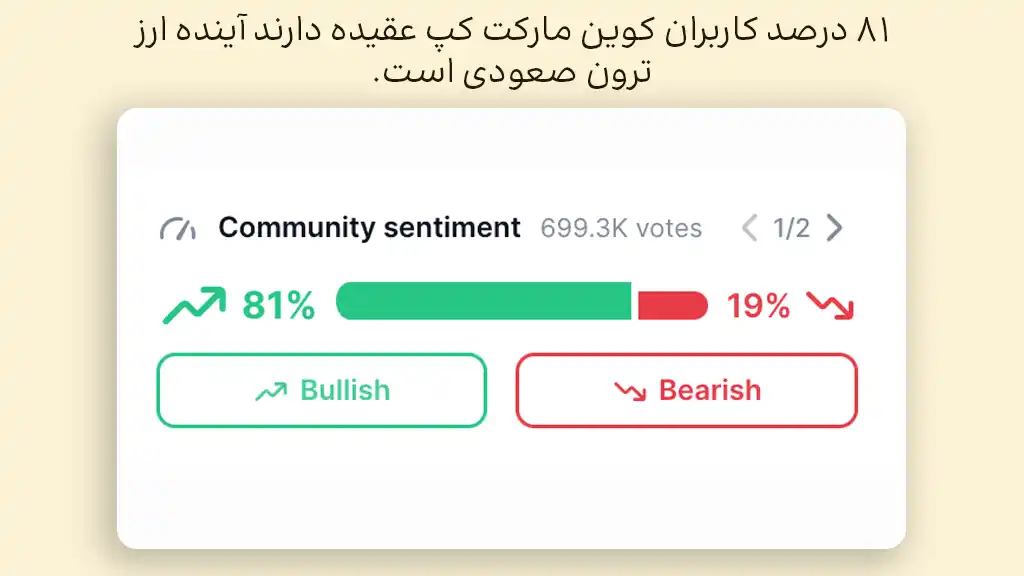1024x576 pixels.
Task: Go back using the left chevron arrow
Action: tap(748, 228)
